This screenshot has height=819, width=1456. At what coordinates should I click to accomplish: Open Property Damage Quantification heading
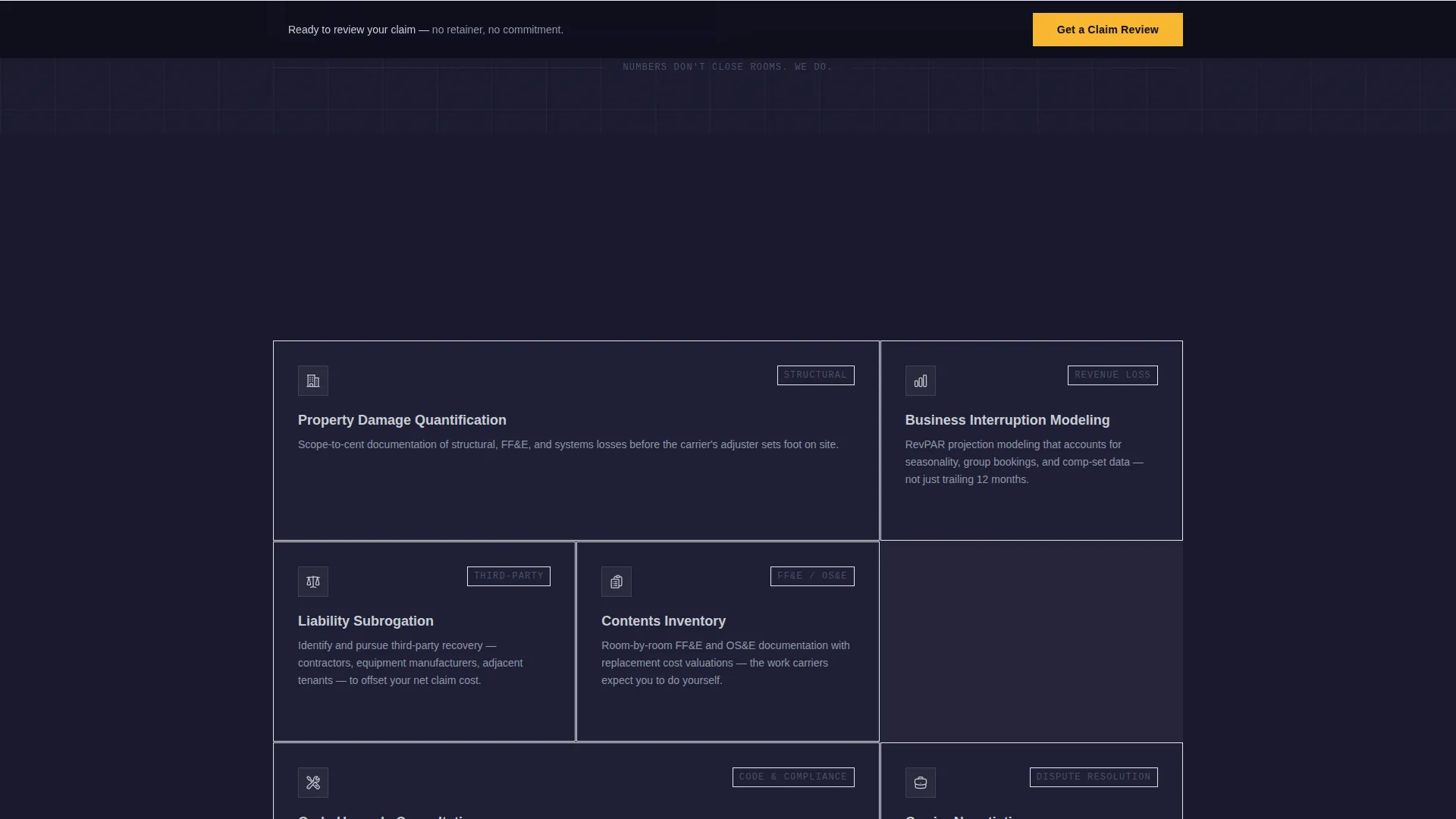[x=402, y=420]
